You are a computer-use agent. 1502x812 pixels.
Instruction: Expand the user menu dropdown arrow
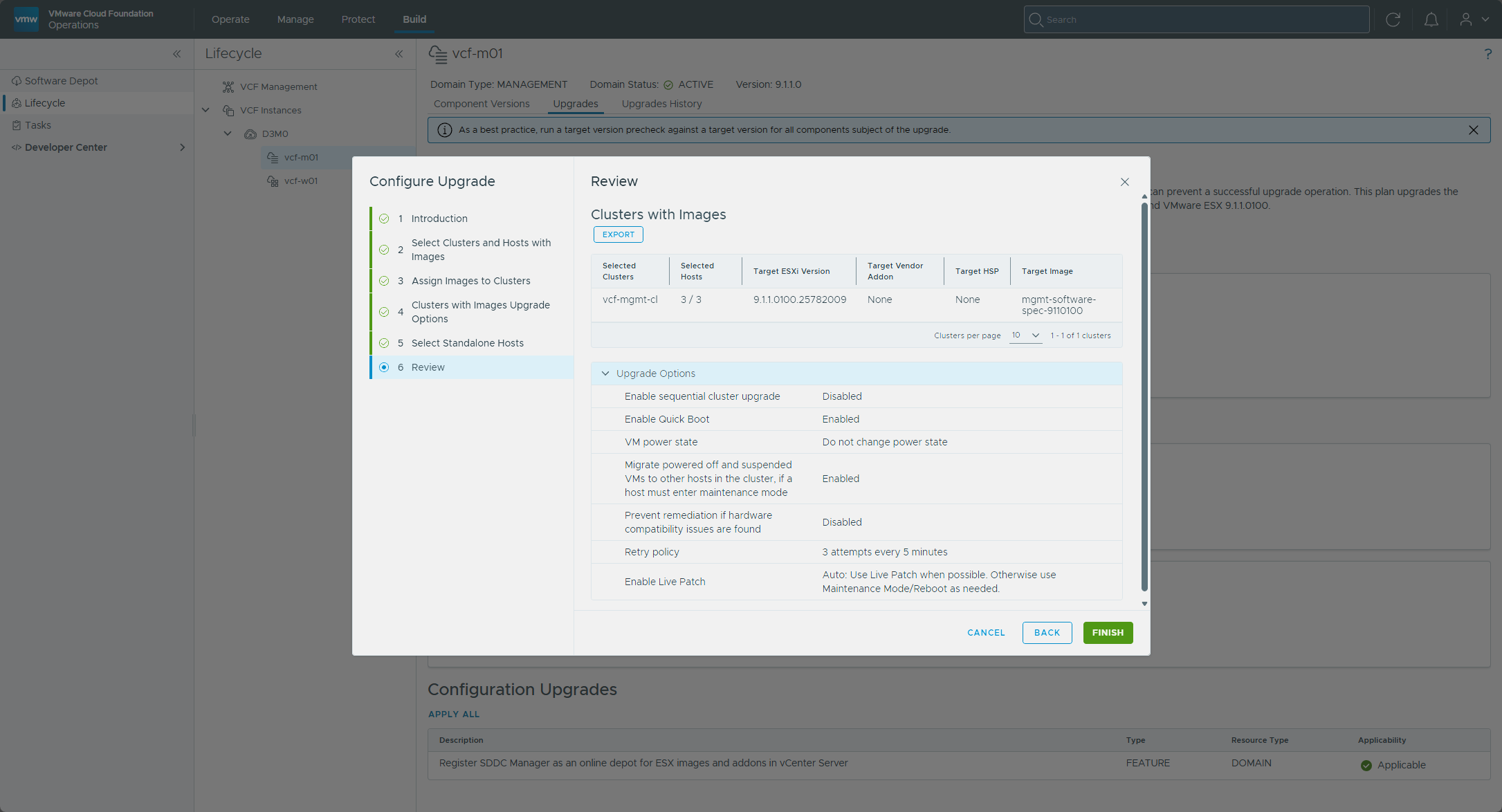click(1485, 19)
